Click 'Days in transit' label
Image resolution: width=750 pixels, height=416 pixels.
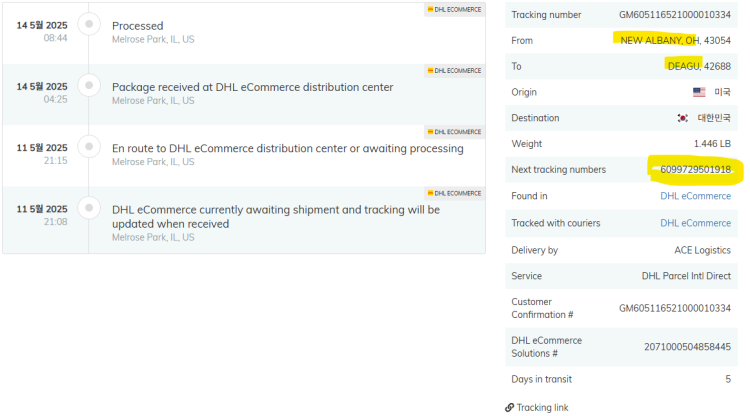click(x=541, y=380)
